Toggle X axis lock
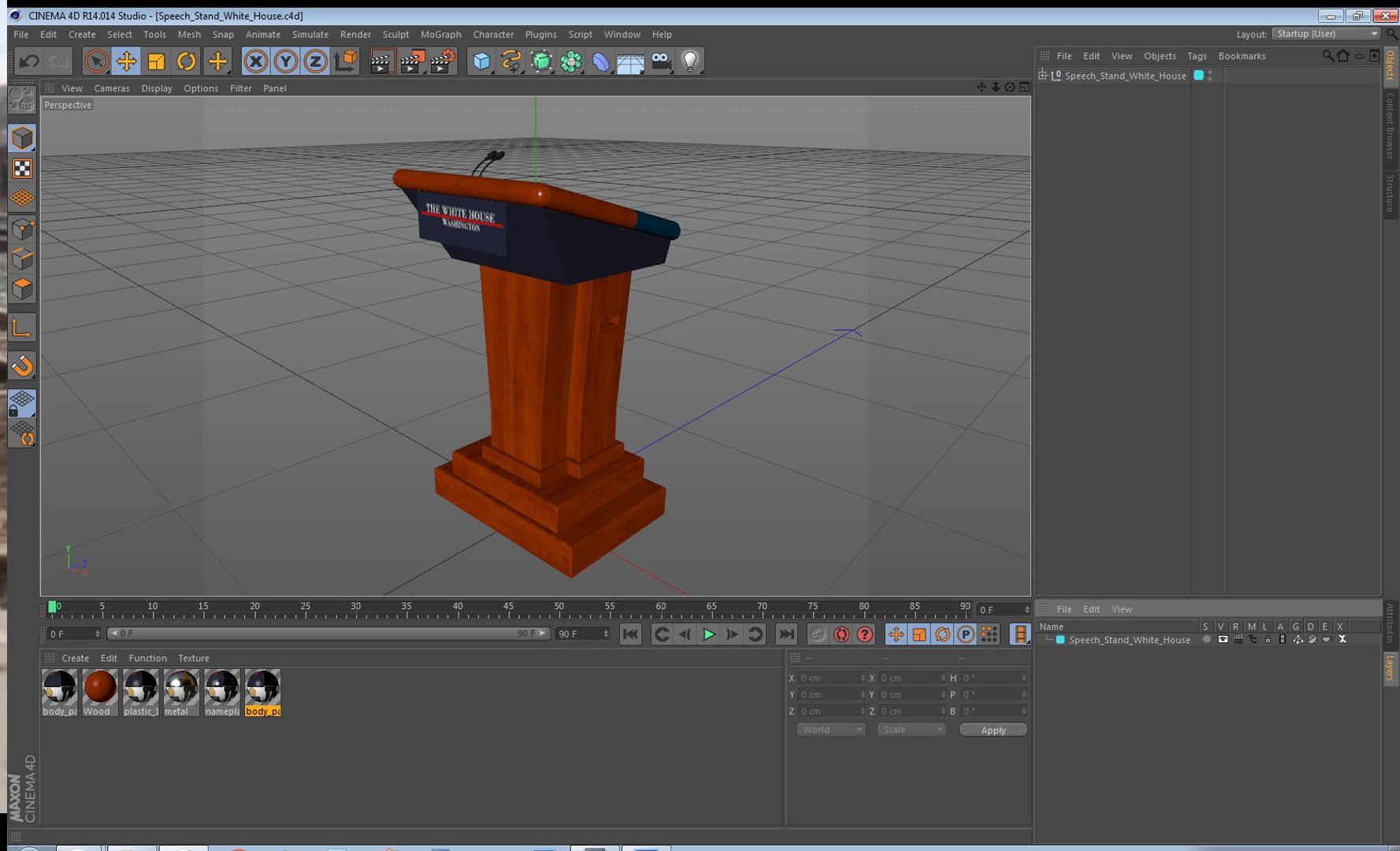 pyautogui.click(x=255, y=61)
